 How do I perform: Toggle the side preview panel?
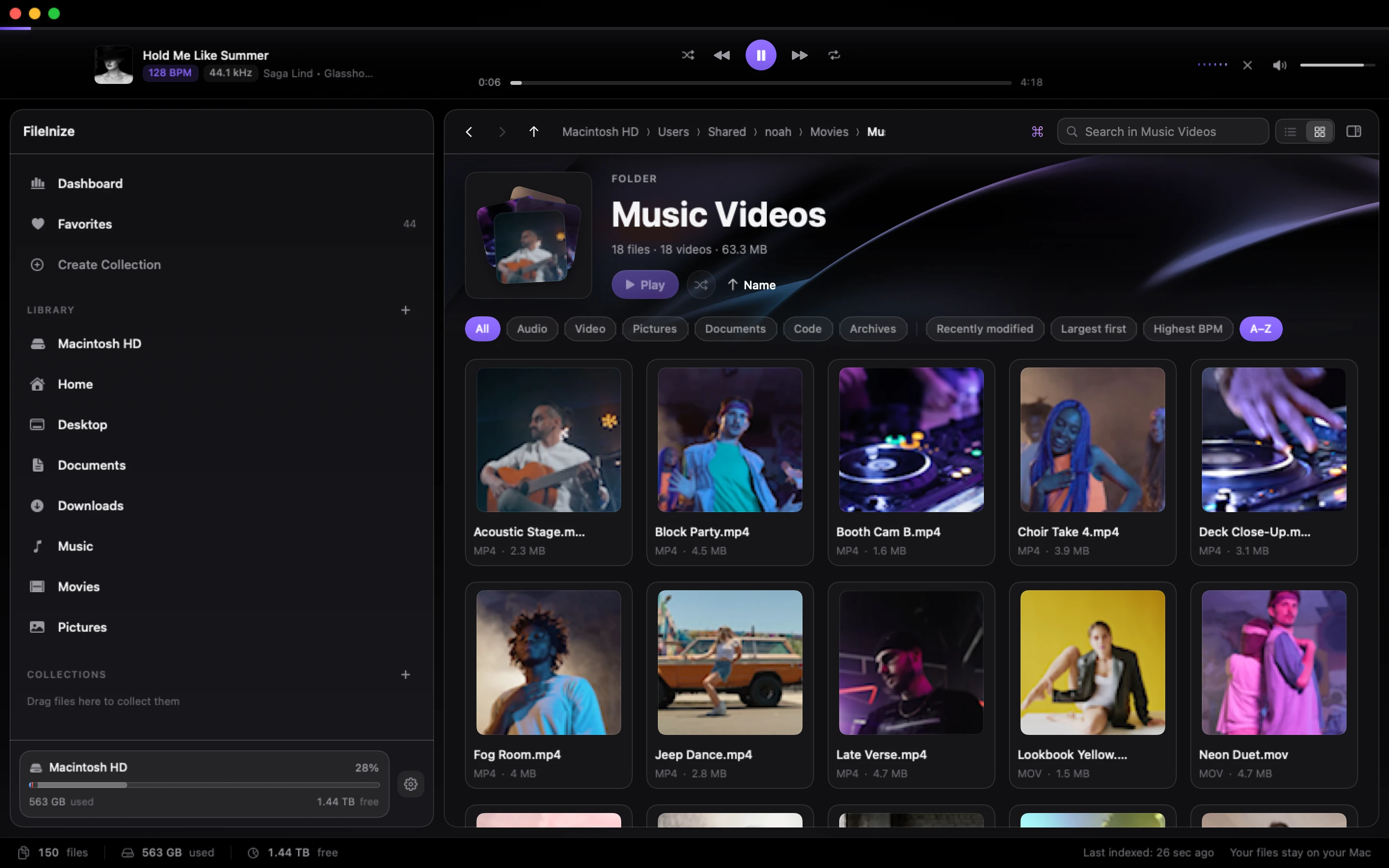click(x=1353, y=132)
